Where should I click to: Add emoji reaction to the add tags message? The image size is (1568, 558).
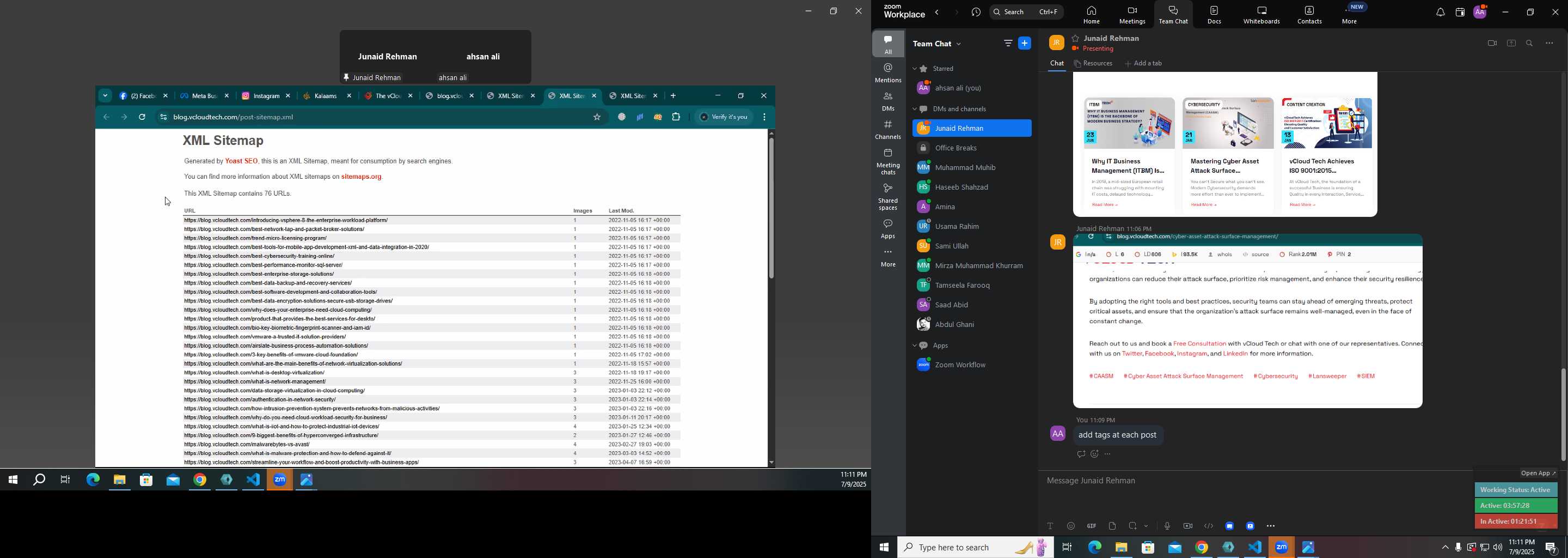1094,454
